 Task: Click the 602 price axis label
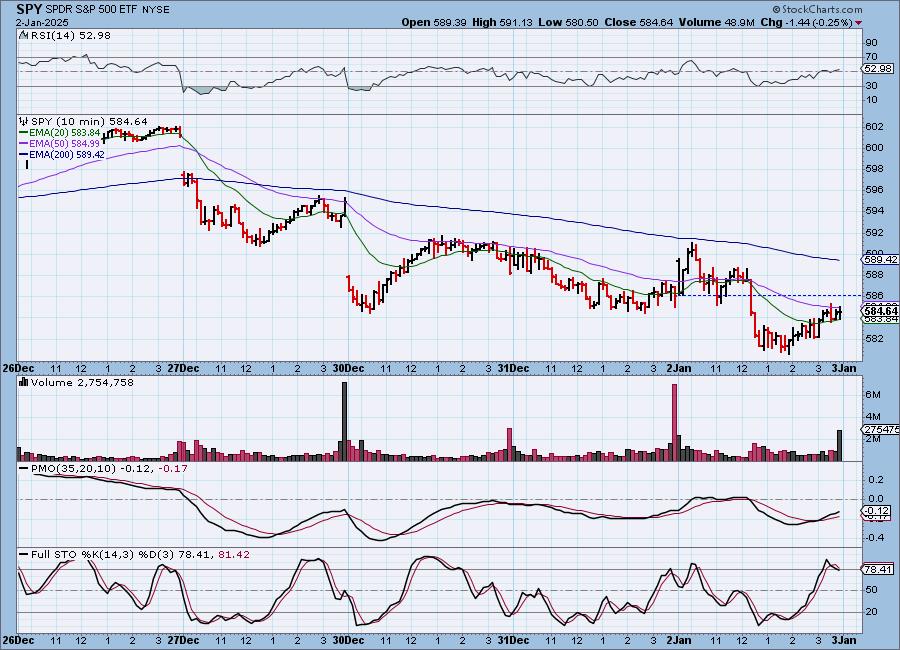click(874, 126)
